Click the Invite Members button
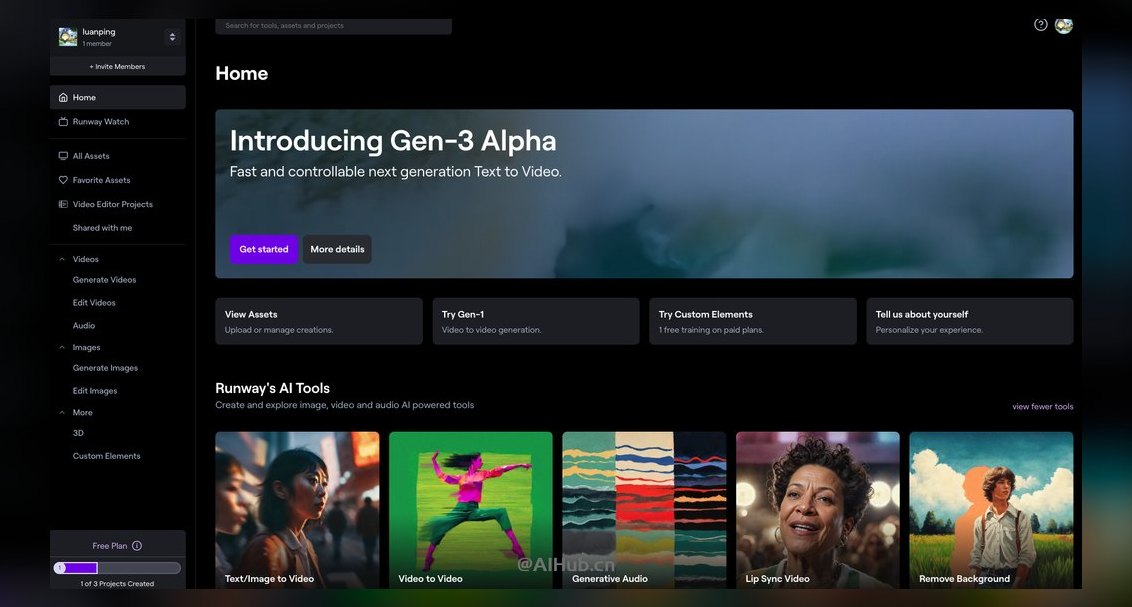 tap(118, 66)
